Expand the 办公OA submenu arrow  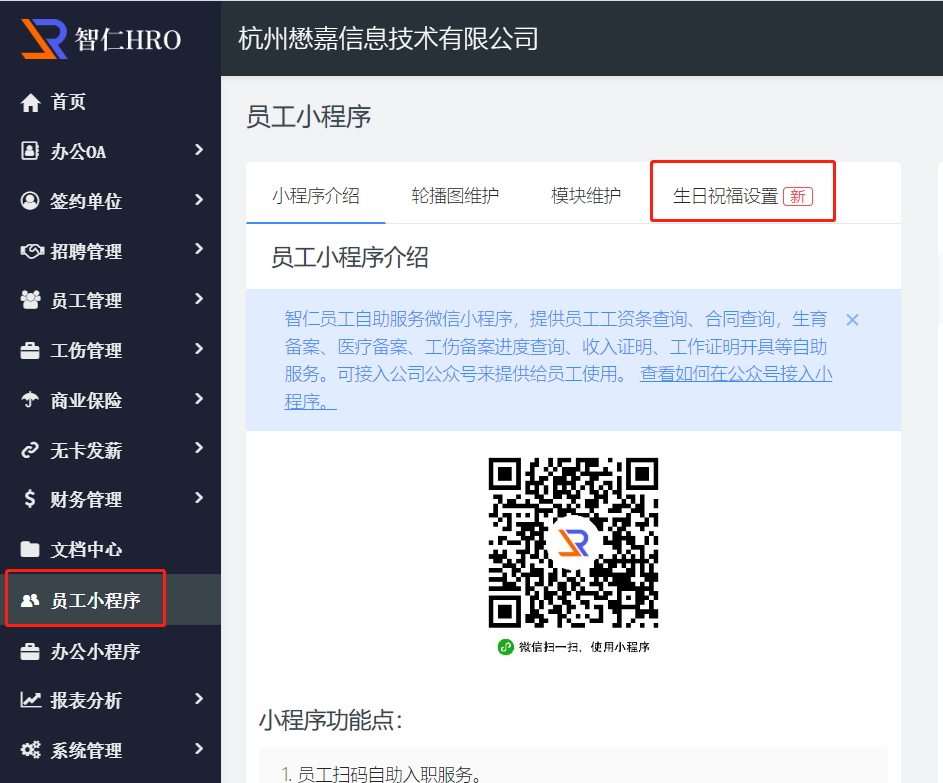pos(199,150)
